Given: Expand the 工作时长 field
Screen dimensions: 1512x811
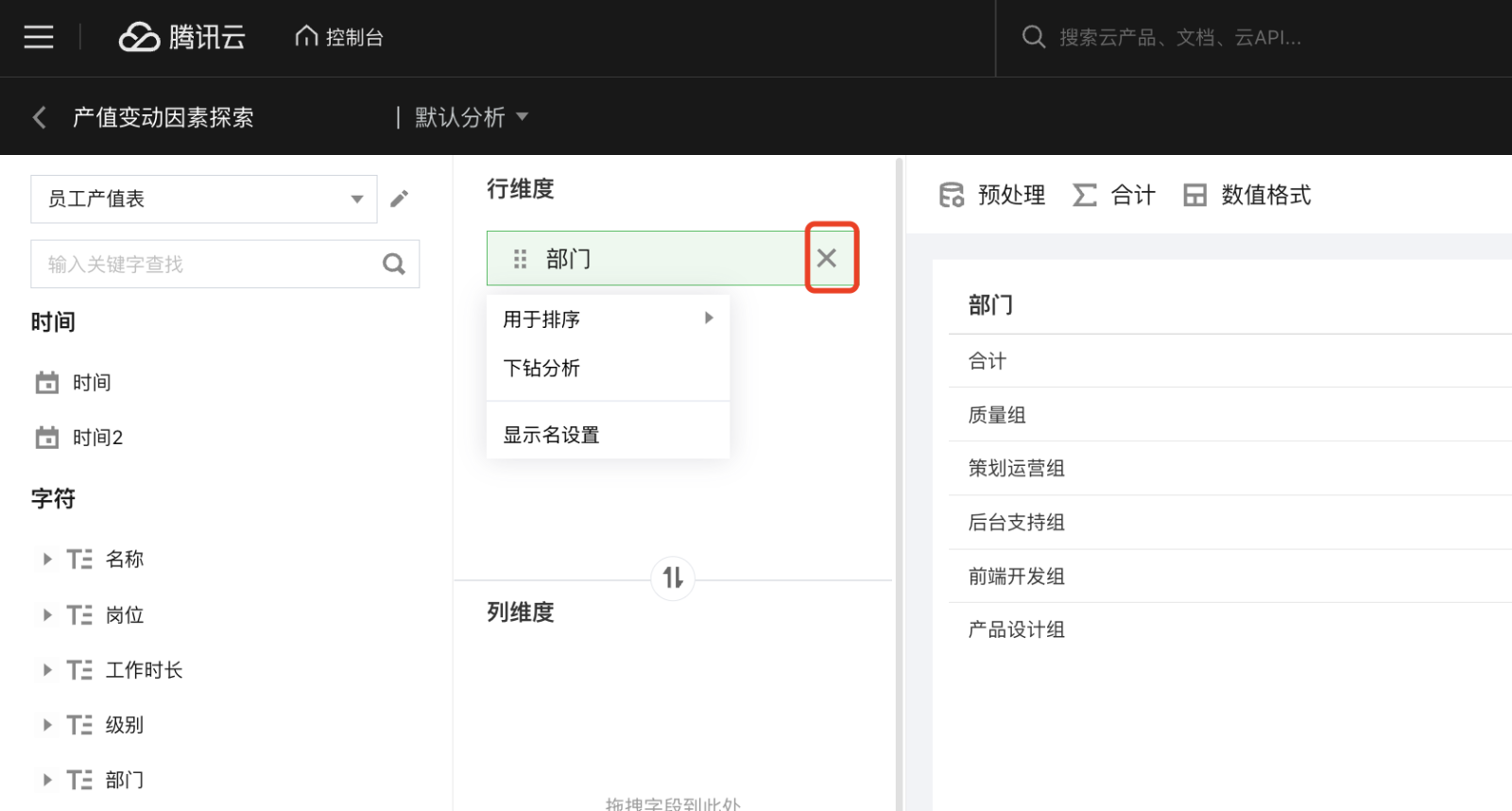Looking at the screenshot, I should click(x=47, y=669).
